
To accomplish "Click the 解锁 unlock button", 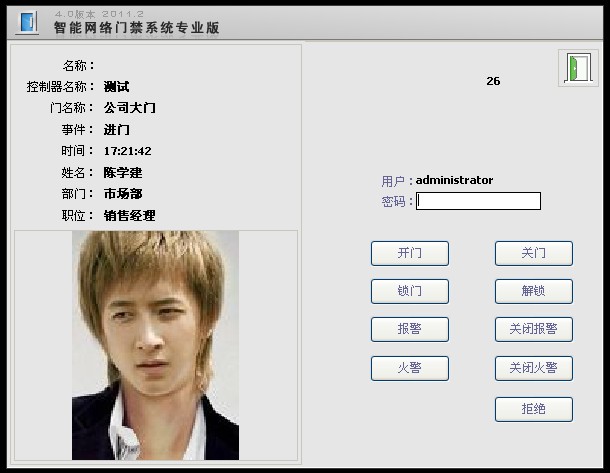I will tap(533, 291).
